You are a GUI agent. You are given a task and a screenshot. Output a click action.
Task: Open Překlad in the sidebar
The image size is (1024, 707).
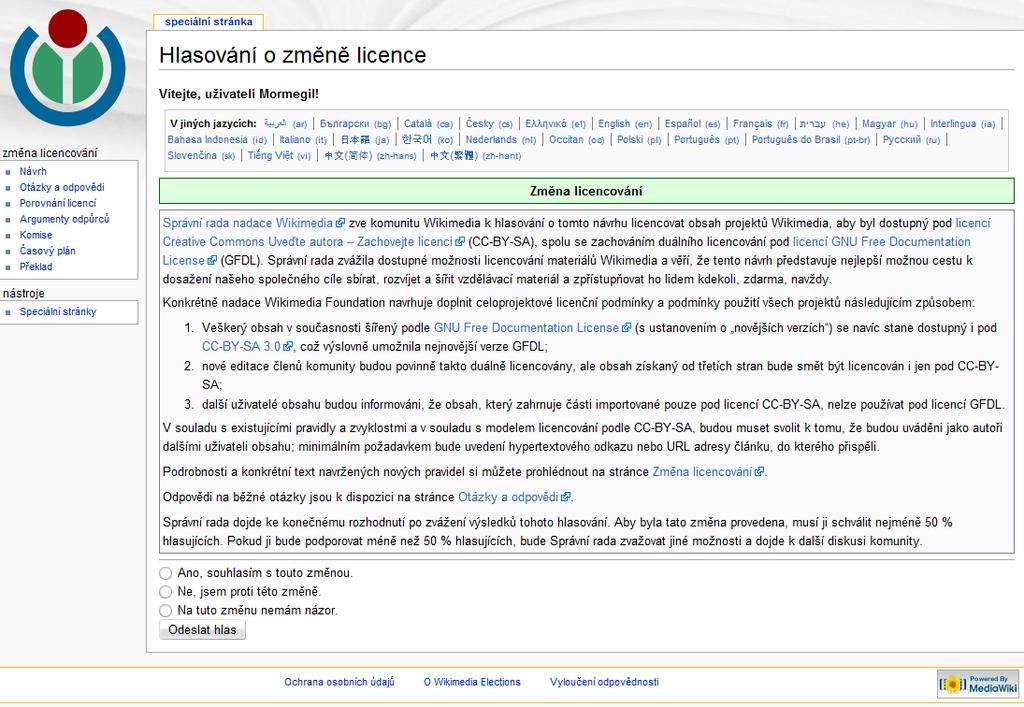(36, 266)
